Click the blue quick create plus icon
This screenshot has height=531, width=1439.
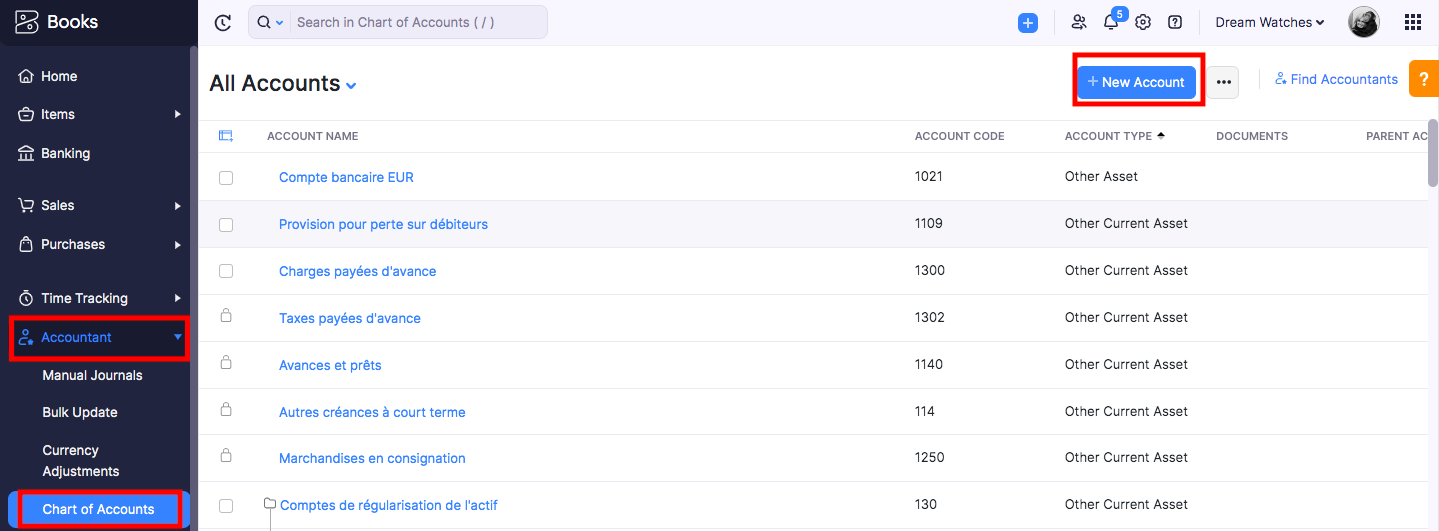point(1028,22)
